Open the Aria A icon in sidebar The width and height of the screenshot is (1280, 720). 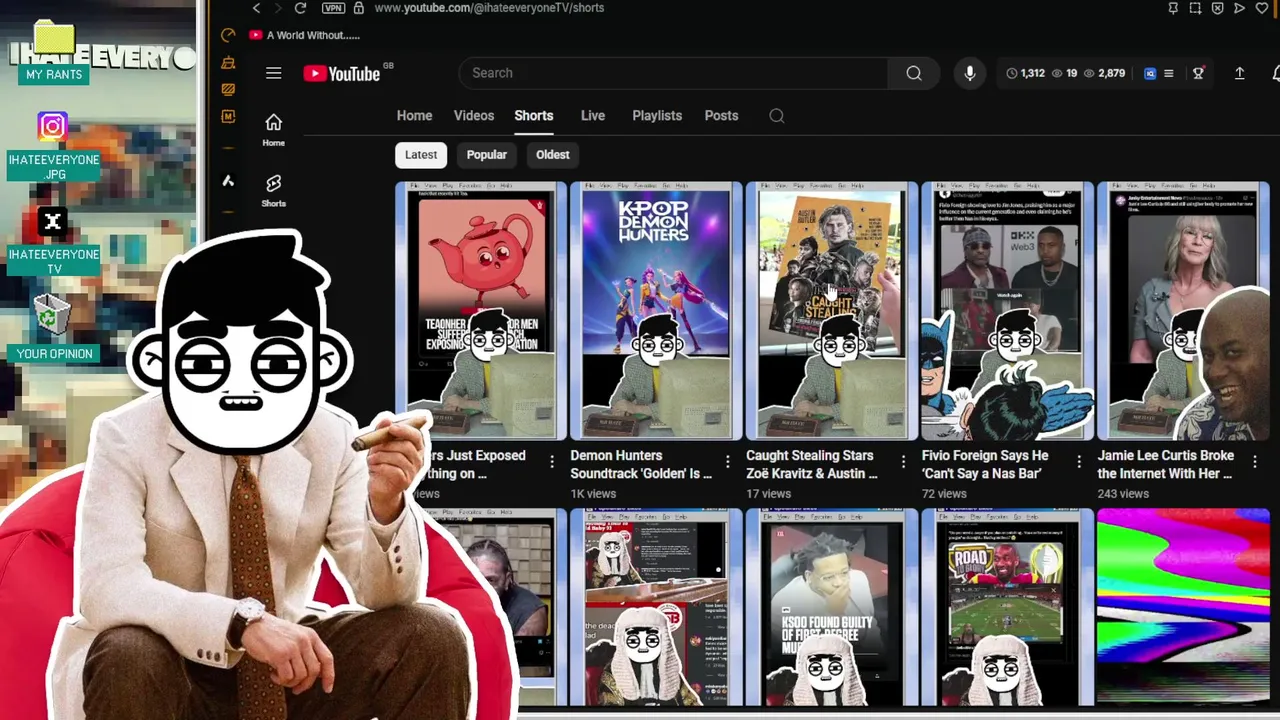[x=228, y=181]
